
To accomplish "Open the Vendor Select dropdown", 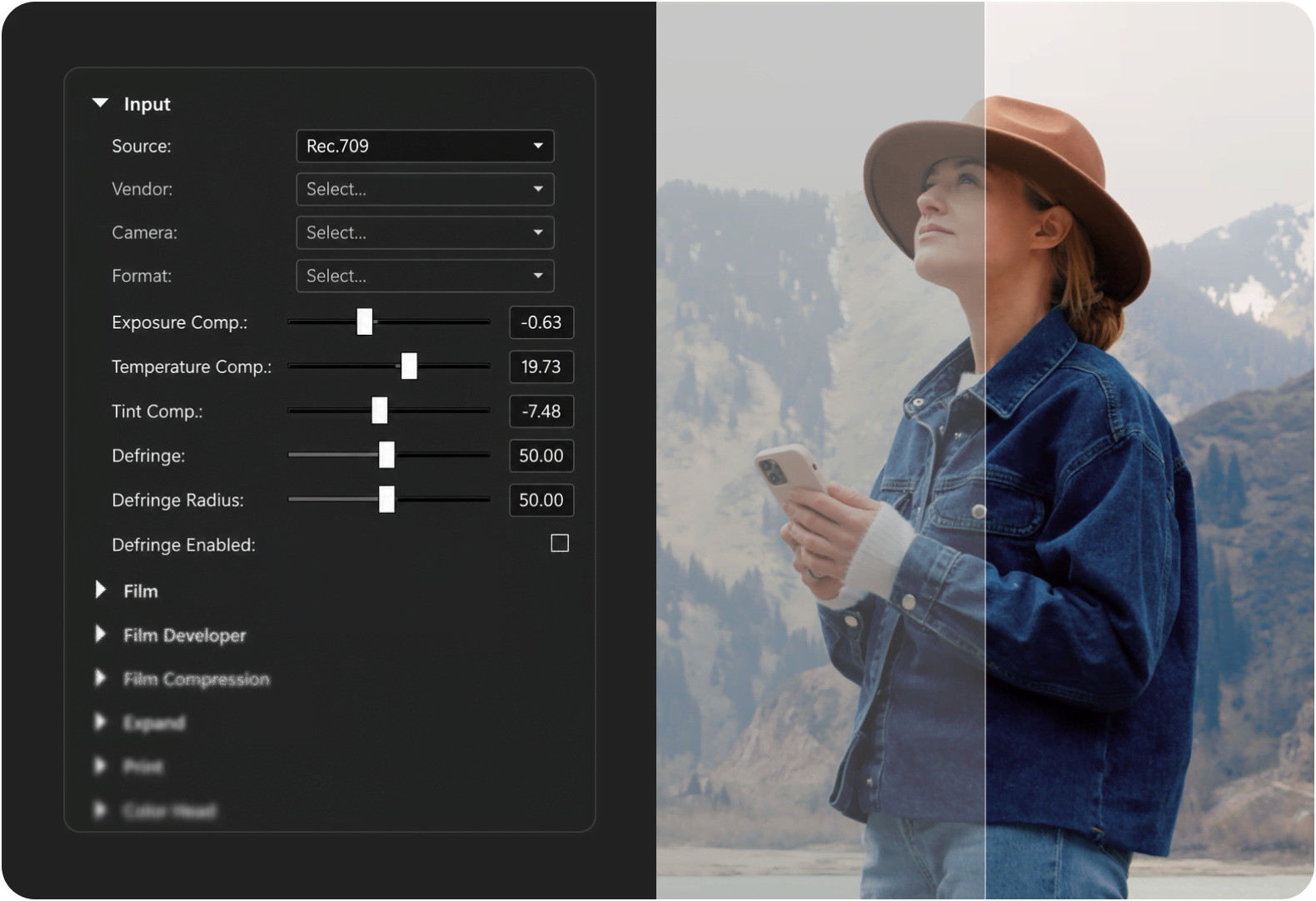I will [x=425, y=189].
